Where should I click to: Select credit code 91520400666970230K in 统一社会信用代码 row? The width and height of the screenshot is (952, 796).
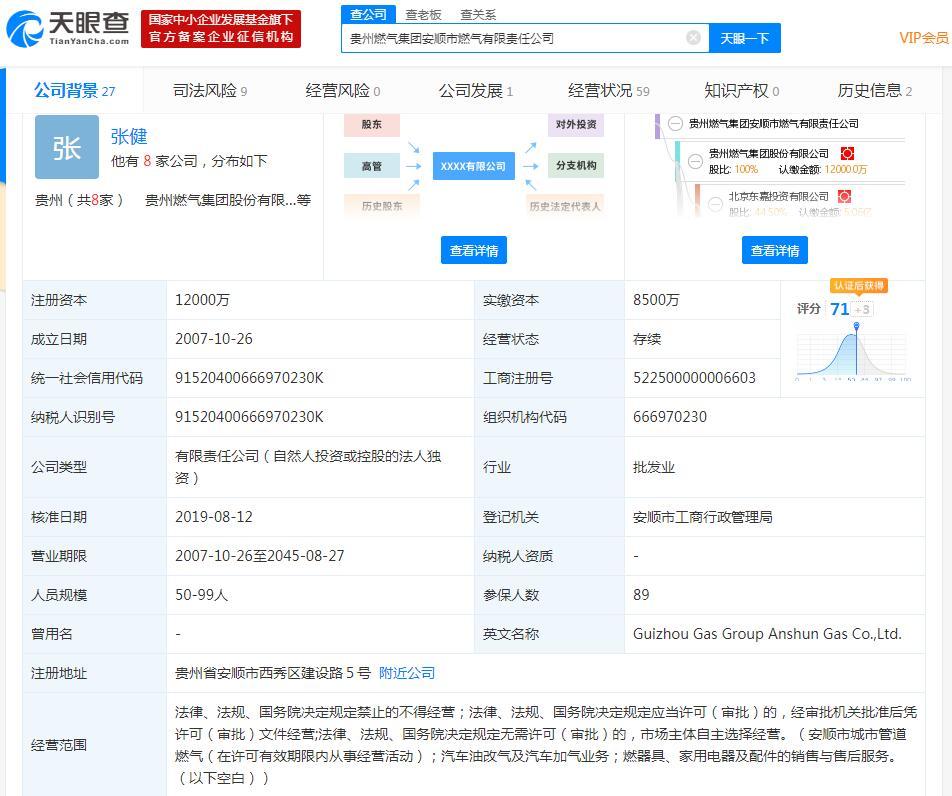[249, 378]
